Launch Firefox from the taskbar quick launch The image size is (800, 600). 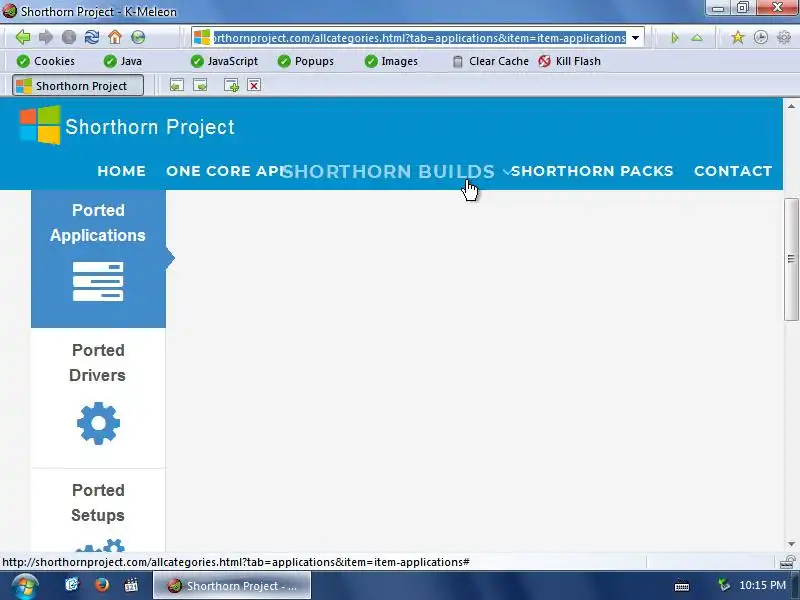click(x=102, y=584)
